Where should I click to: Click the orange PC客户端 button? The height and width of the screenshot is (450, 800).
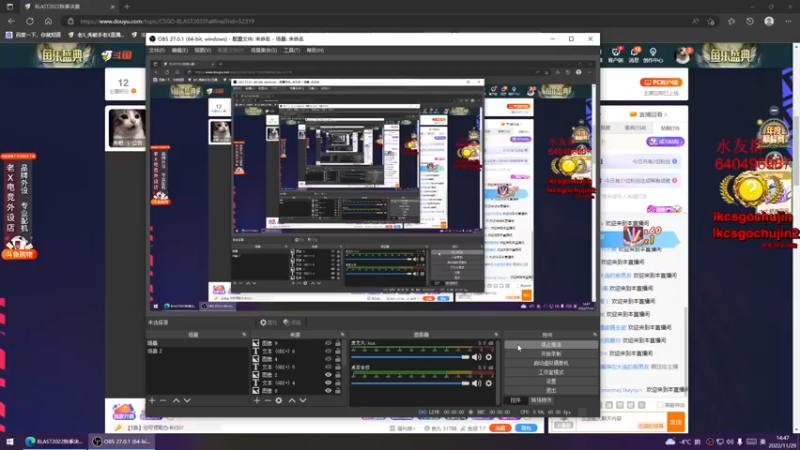tap(661, 82)
